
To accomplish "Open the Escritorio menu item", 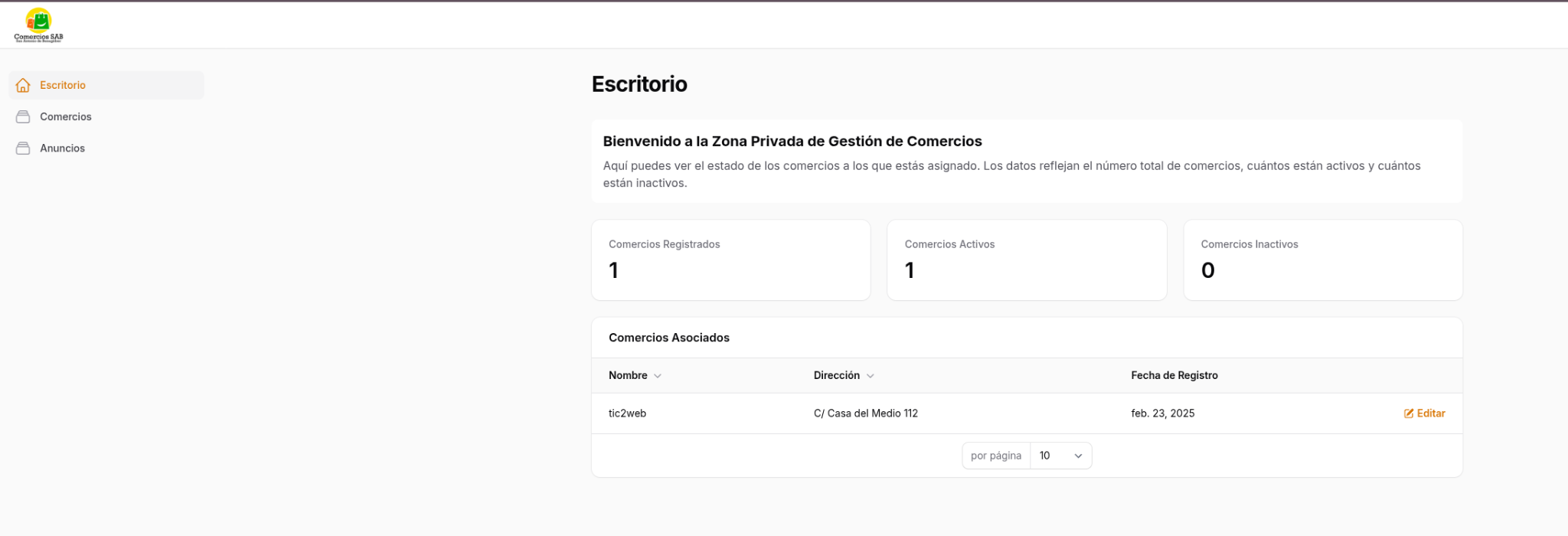I will (x=63, y=85).
